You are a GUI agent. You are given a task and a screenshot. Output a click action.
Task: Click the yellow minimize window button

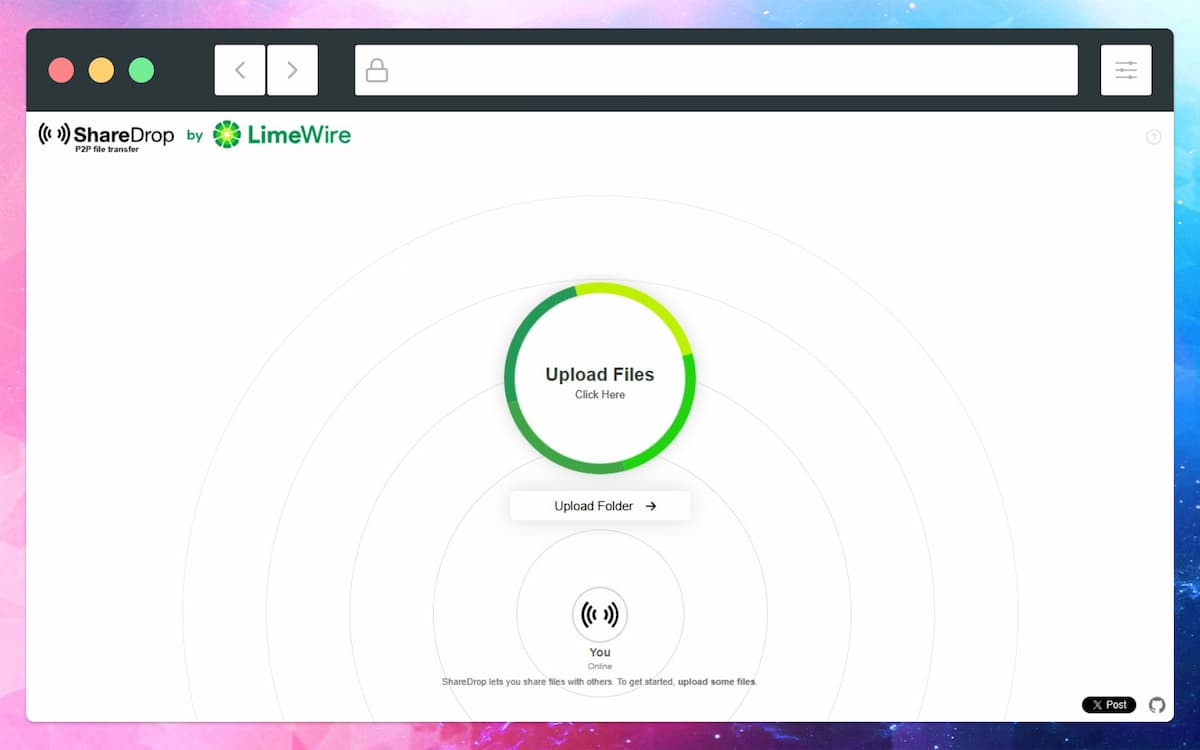pyautogui.click(x=101, y=70)
